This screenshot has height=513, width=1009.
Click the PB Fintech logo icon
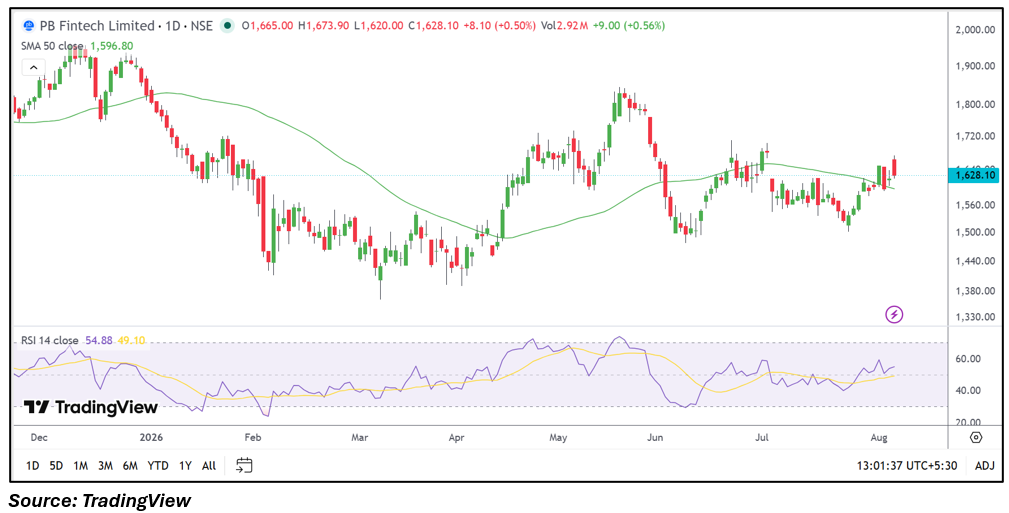(x=29, y=26)
